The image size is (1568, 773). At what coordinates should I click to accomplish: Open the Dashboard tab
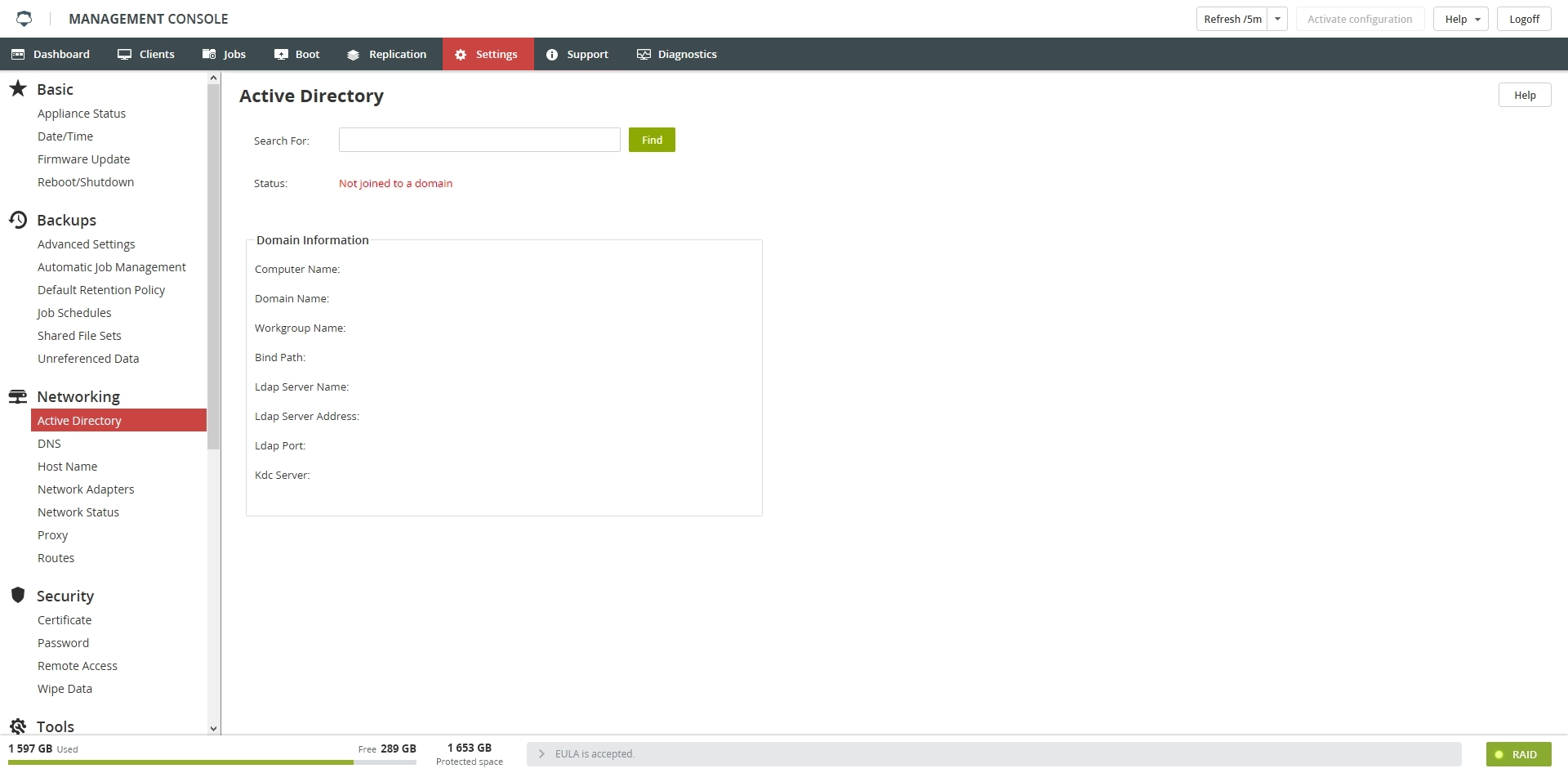[51, 54]
